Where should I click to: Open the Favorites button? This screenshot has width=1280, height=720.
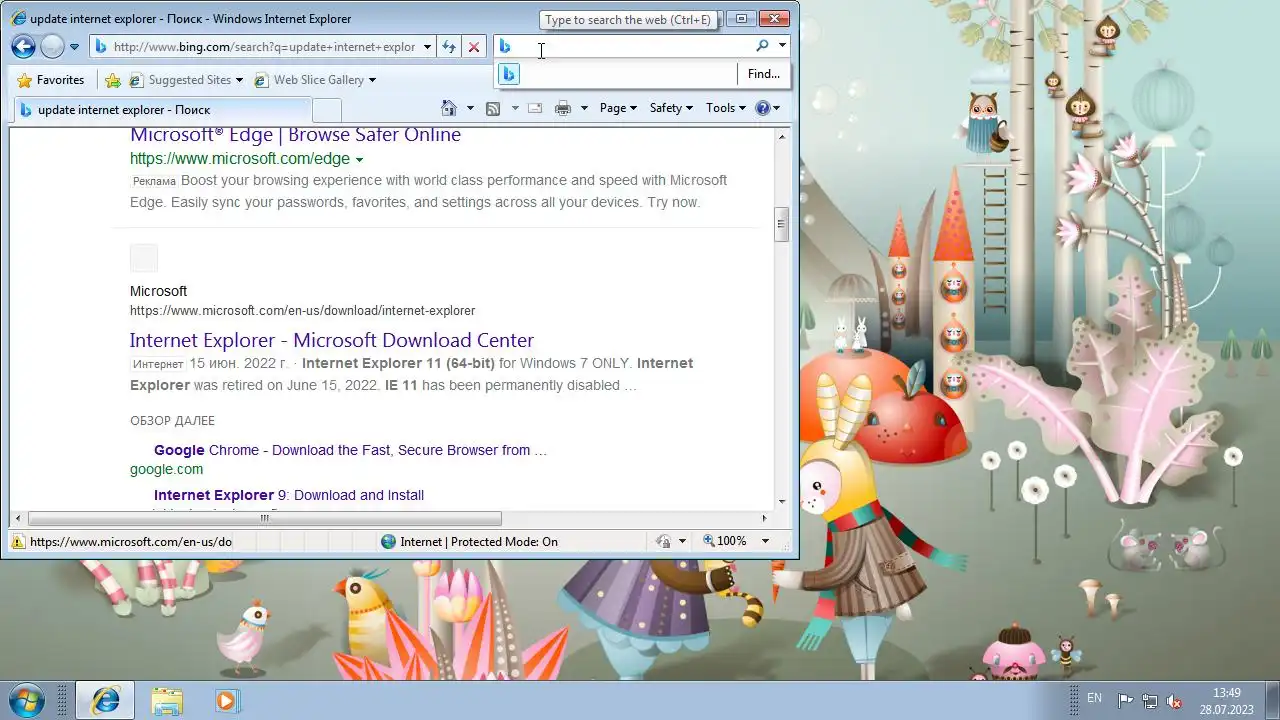coord(51,80)
